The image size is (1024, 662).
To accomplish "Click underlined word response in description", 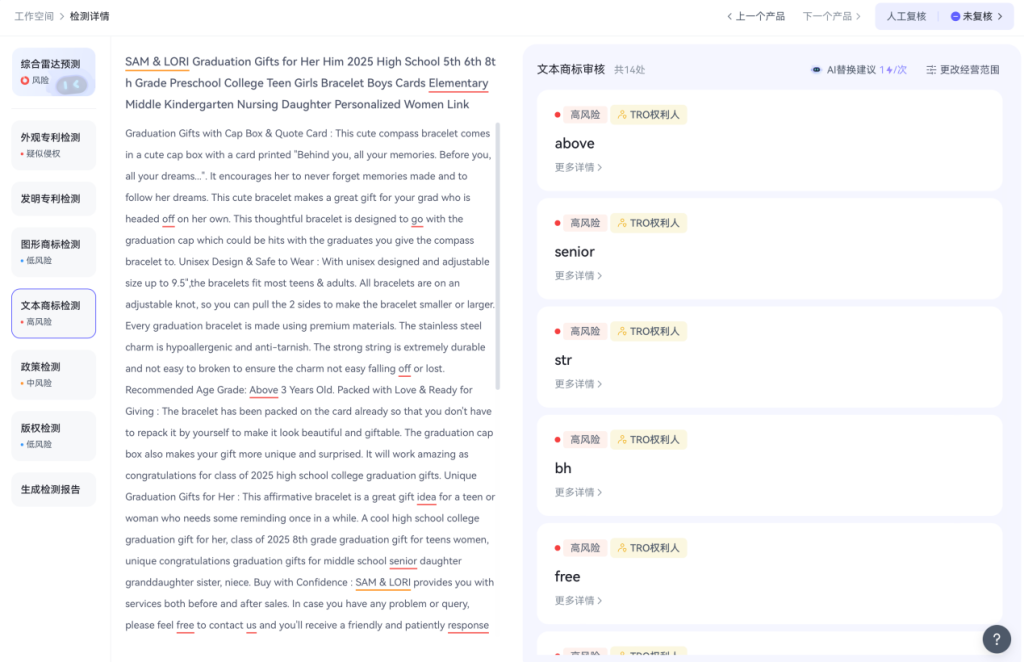I will (468, 625).
